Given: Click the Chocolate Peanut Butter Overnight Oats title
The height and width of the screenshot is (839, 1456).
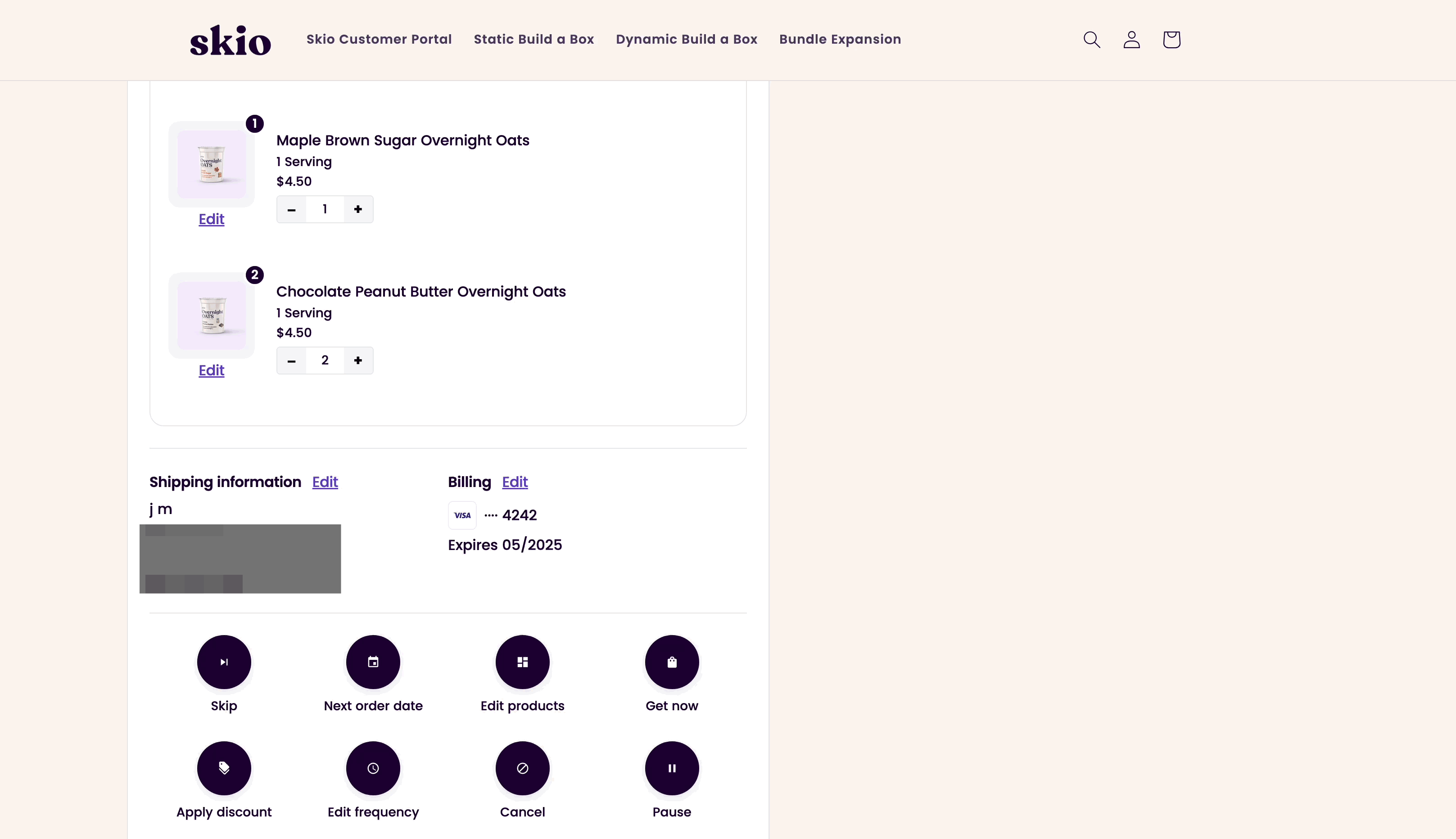Looking at the screenshot, I should [x=421, y=292].
